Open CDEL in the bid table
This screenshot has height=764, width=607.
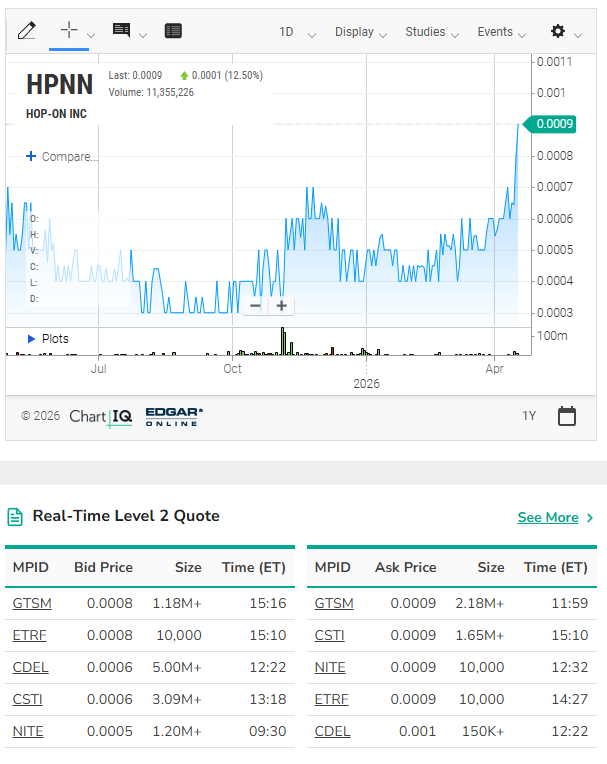[30, 667]
